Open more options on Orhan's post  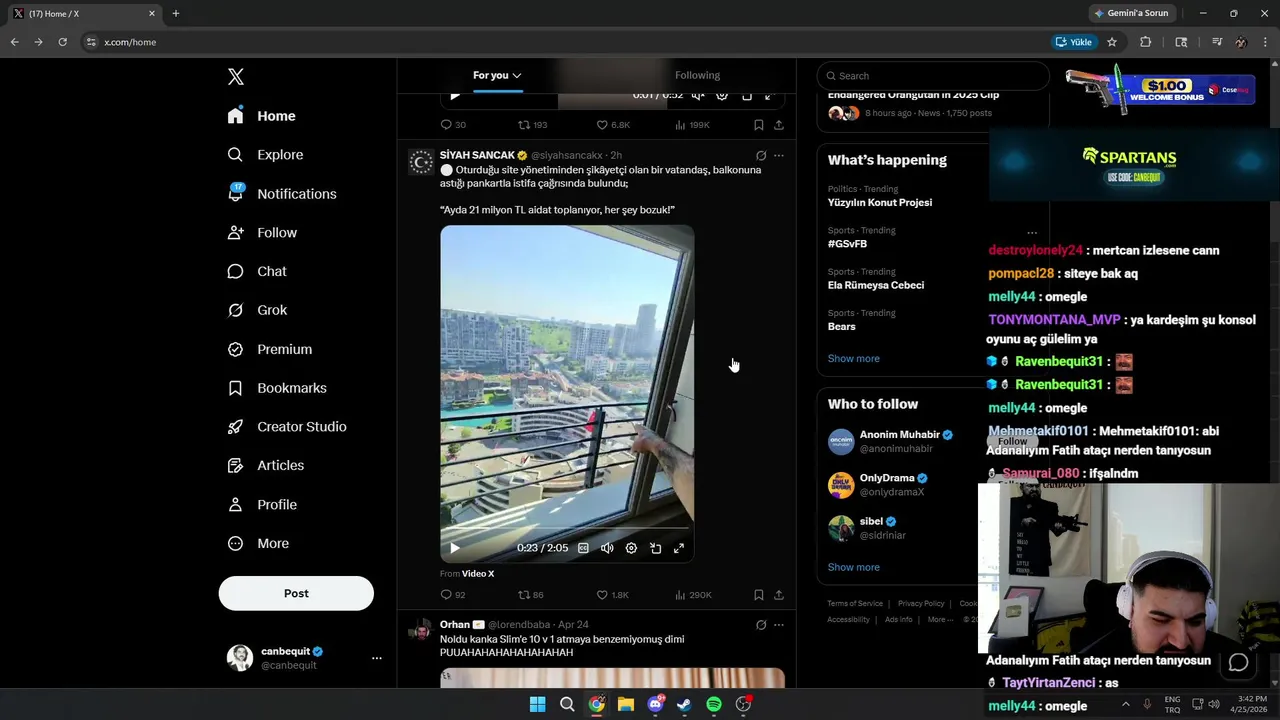point(778,625)
